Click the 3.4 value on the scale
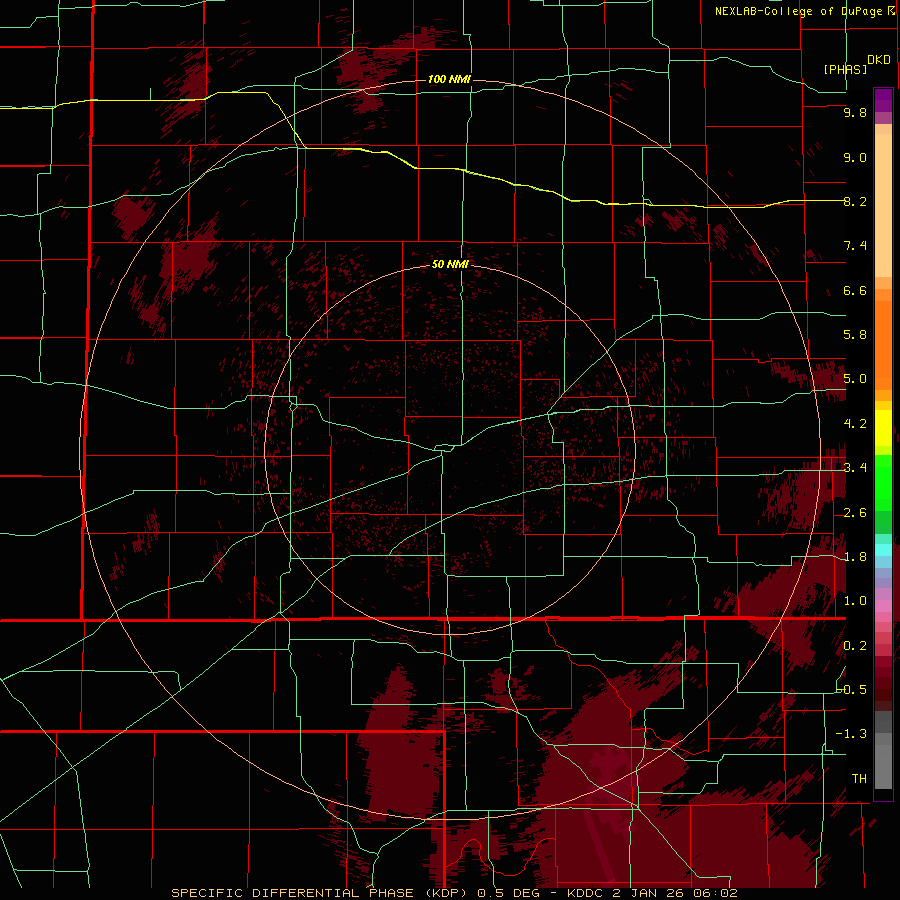This screenshot has width=900, height=900. 855,468
